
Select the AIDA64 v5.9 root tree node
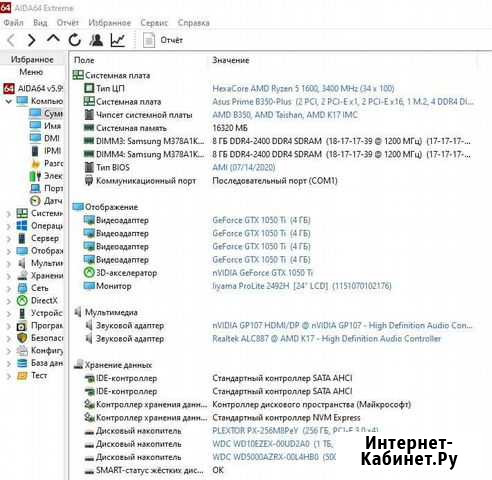click(x=33, y=89)
